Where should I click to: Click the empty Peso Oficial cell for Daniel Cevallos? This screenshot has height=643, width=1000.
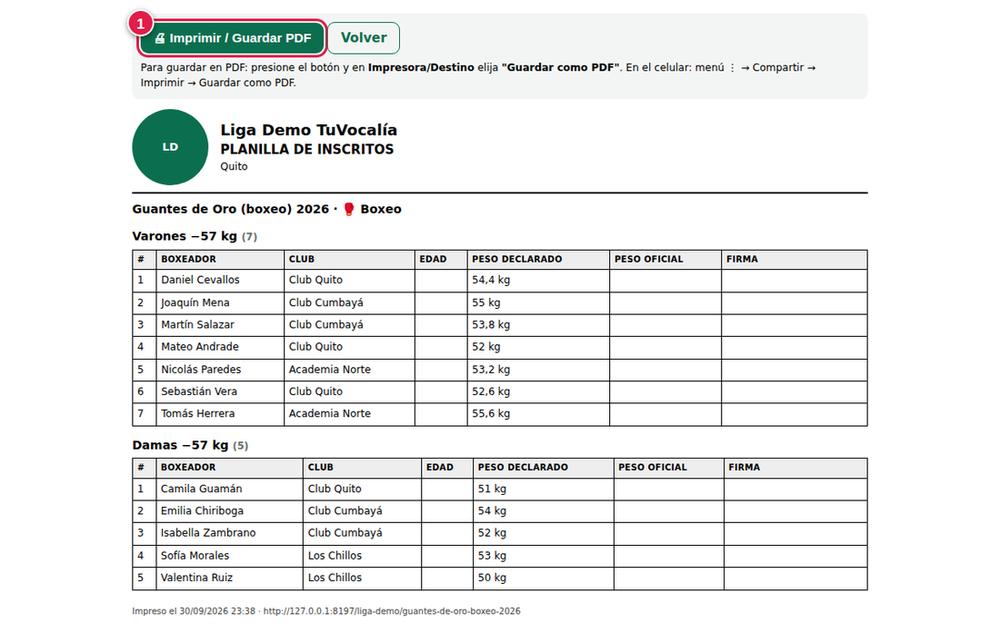[666, 281]
